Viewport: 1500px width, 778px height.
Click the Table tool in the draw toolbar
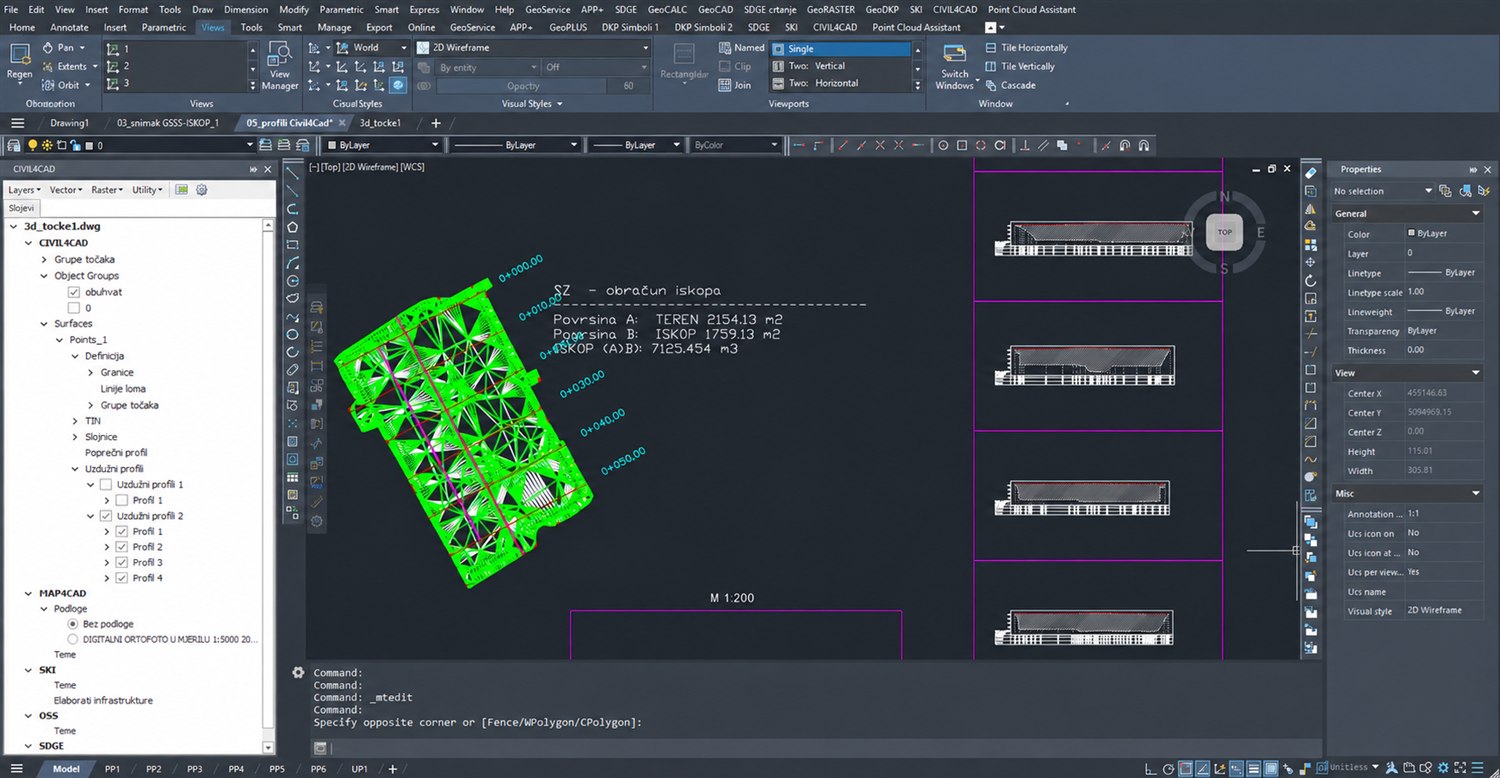(x=293, y=477)
